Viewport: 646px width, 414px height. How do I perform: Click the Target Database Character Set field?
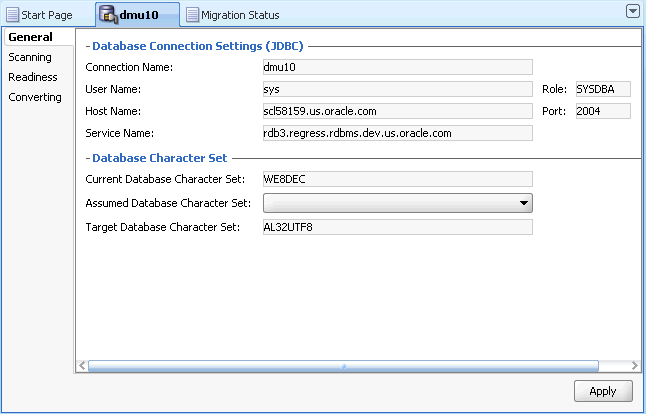click(x=397, y=227)
